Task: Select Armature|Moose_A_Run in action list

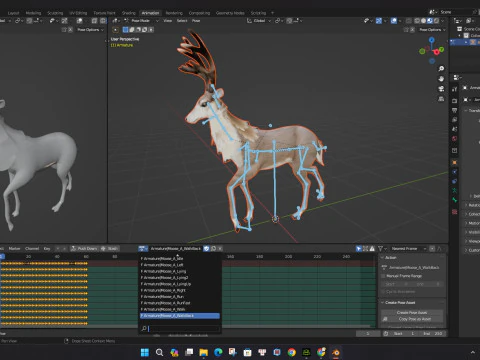Action: [x=180, y=297]
